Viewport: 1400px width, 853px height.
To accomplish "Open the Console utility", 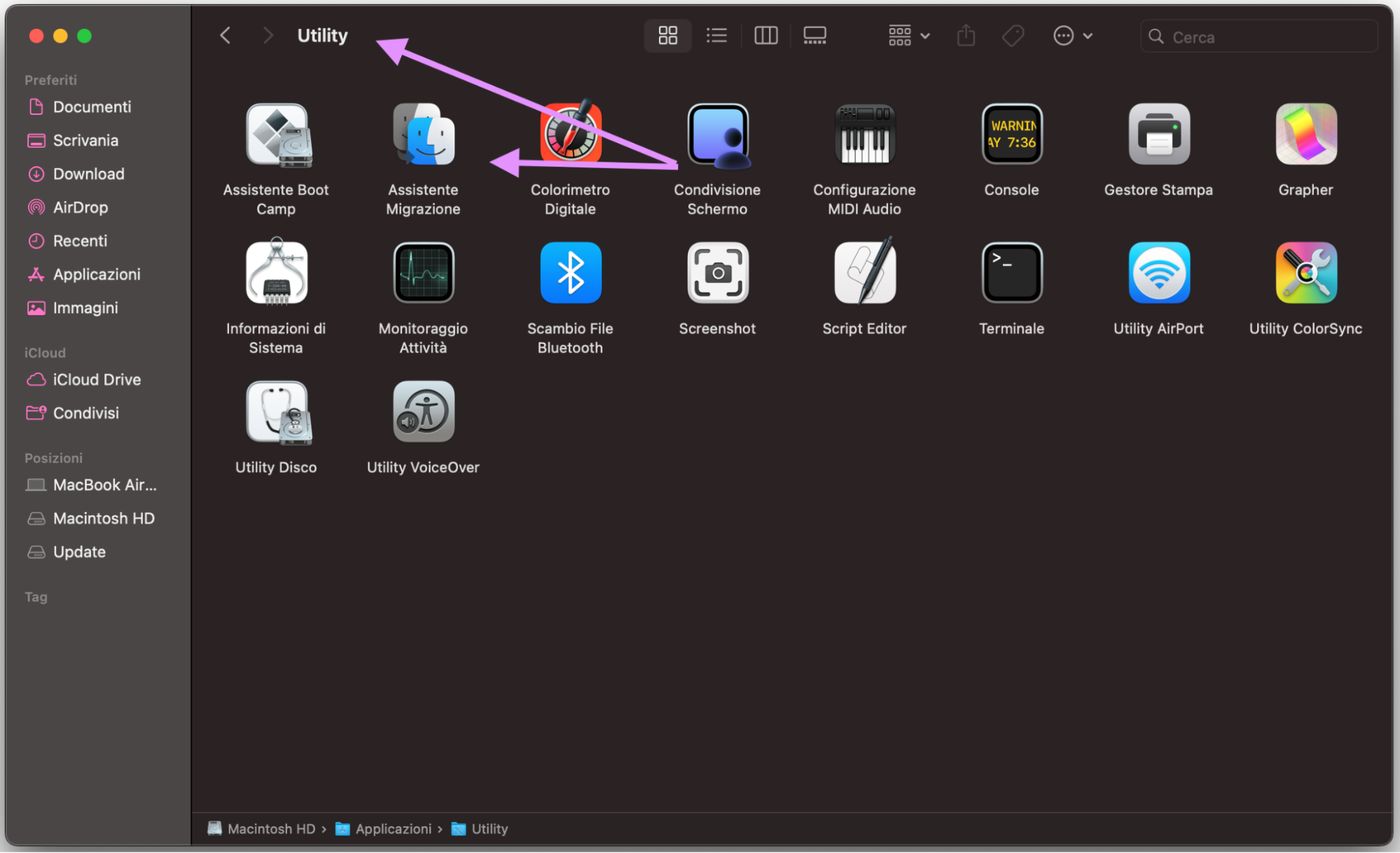I will coord(1011,134).
